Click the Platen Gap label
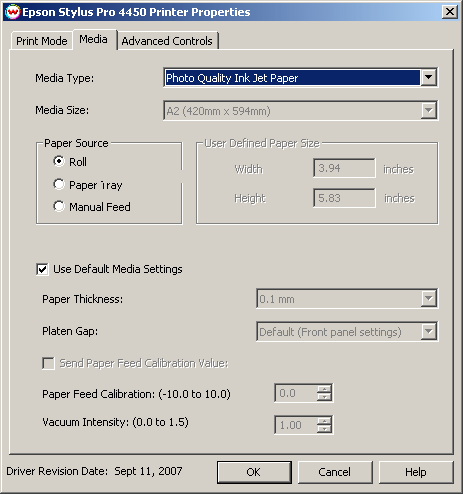The width and height of the screenshot is (463, 494). click(x=70, y=331)
